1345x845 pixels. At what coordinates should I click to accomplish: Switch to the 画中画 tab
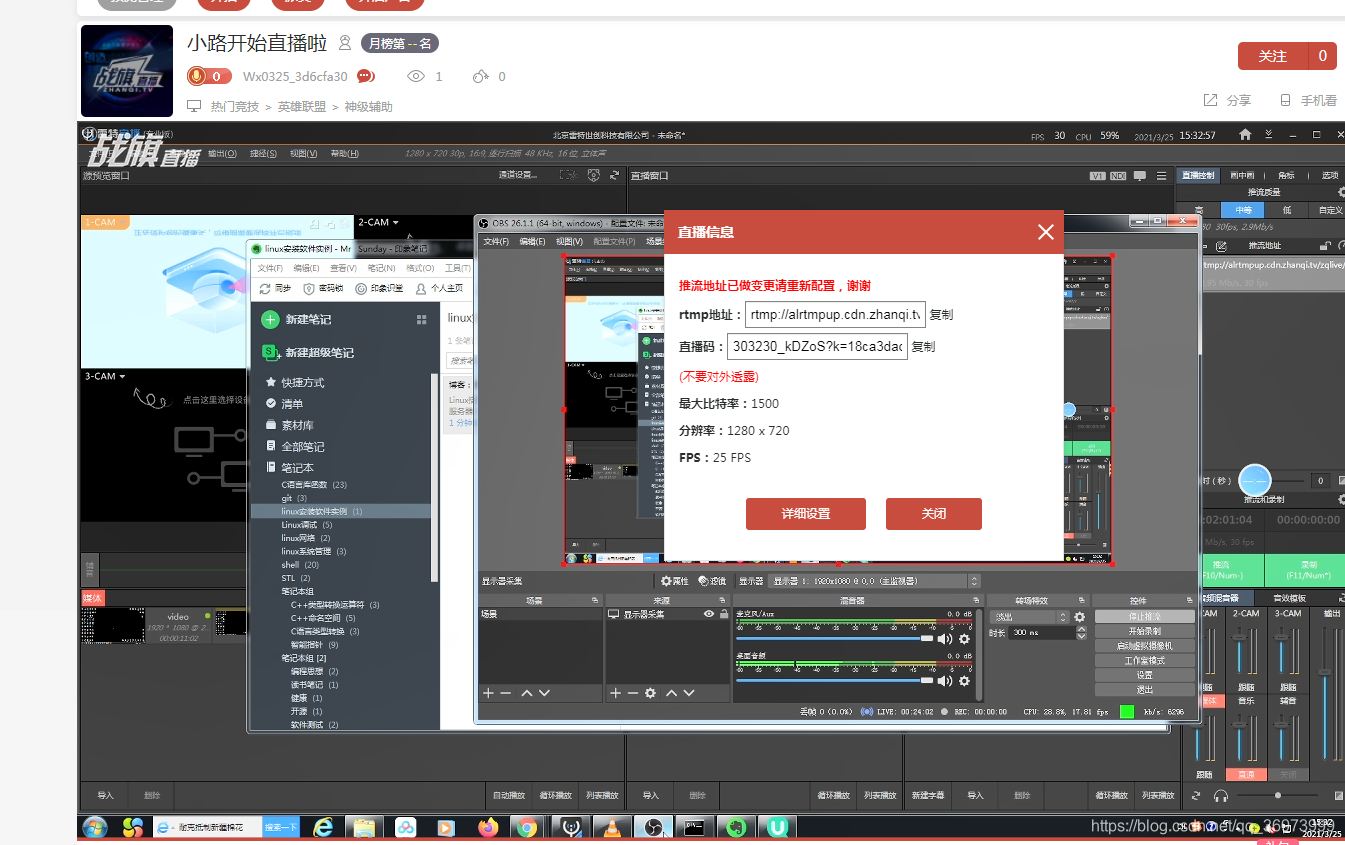(x=1242, y=175)
